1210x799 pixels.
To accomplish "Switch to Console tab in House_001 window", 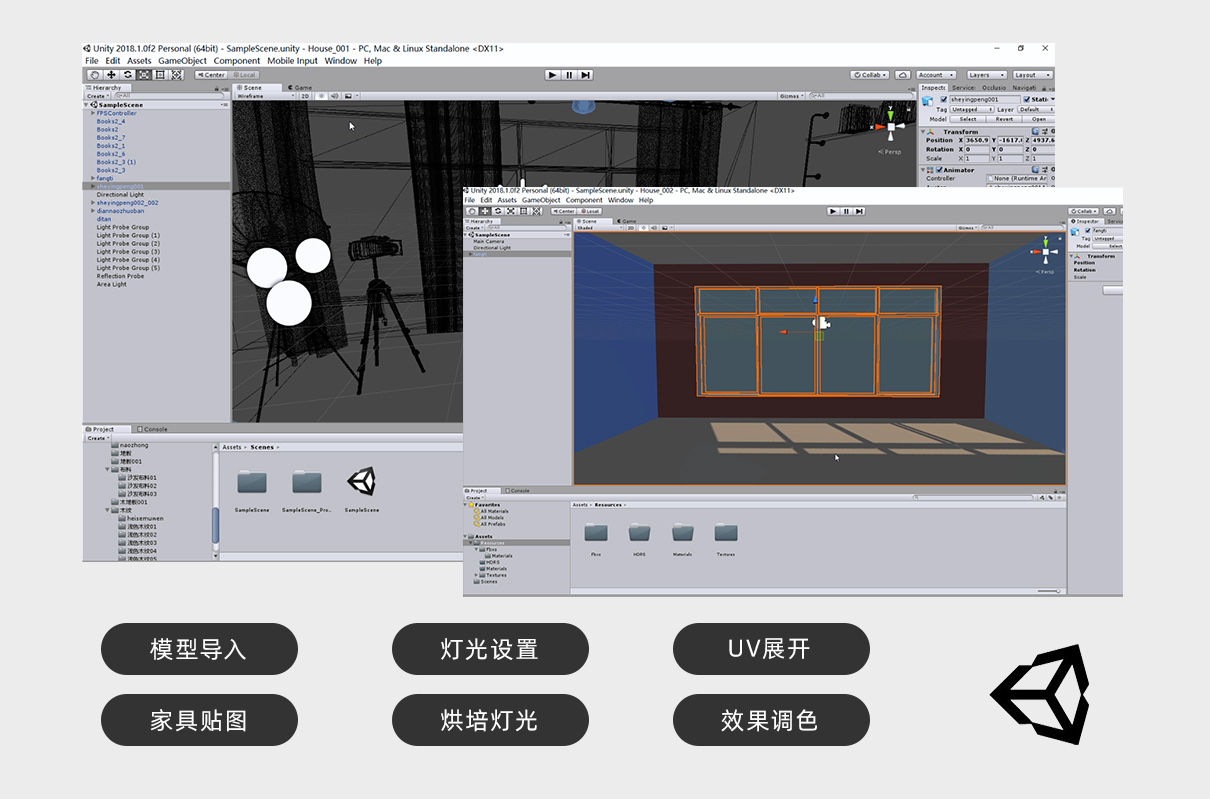I will click(153, 429).
